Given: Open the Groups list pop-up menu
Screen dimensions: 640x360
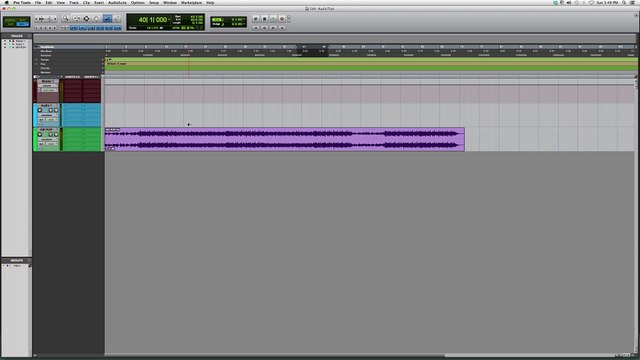Looking at the screenshot, I should point(29,260).
